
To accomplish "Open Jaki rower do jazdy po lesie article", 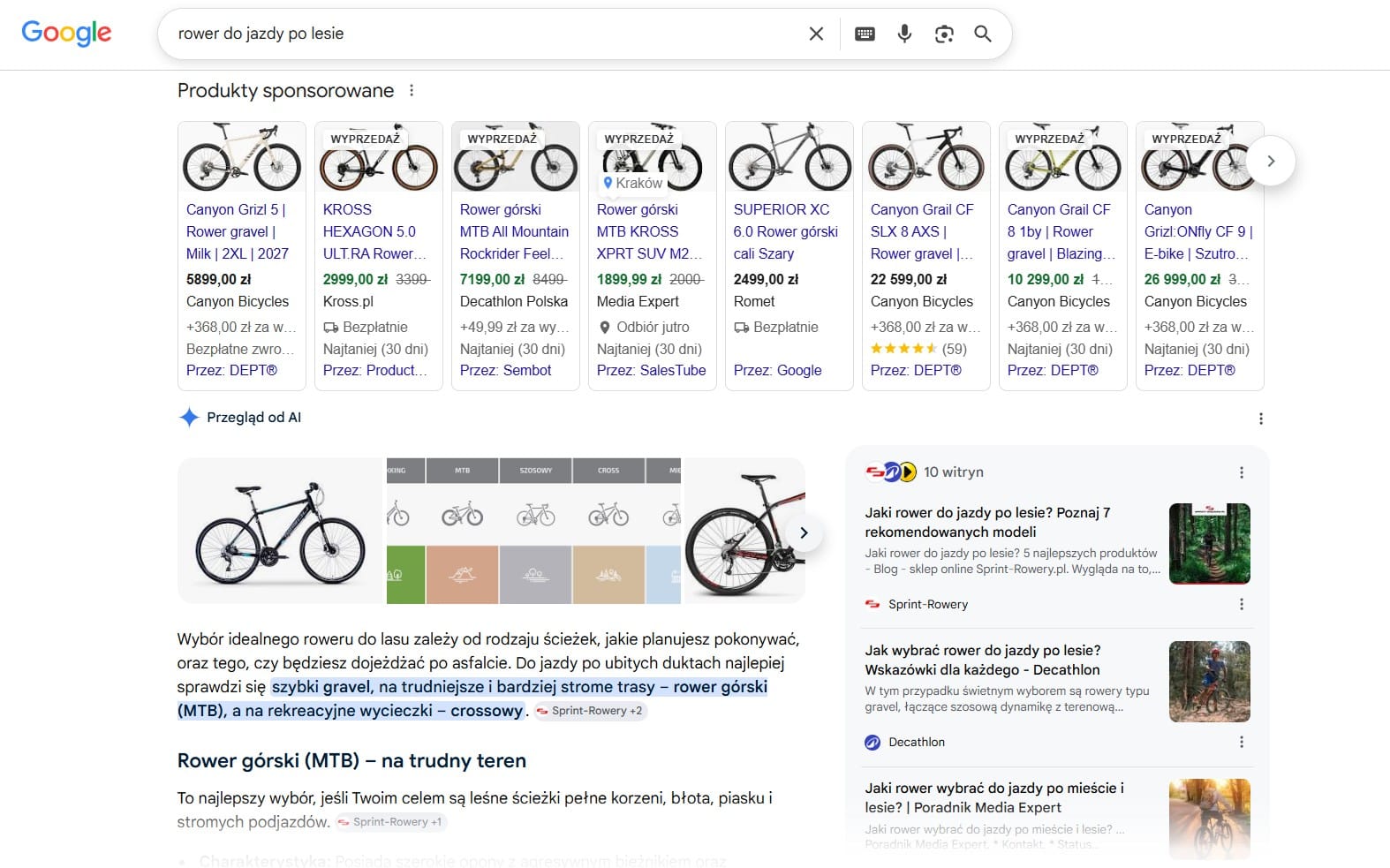I will [987, 522].
